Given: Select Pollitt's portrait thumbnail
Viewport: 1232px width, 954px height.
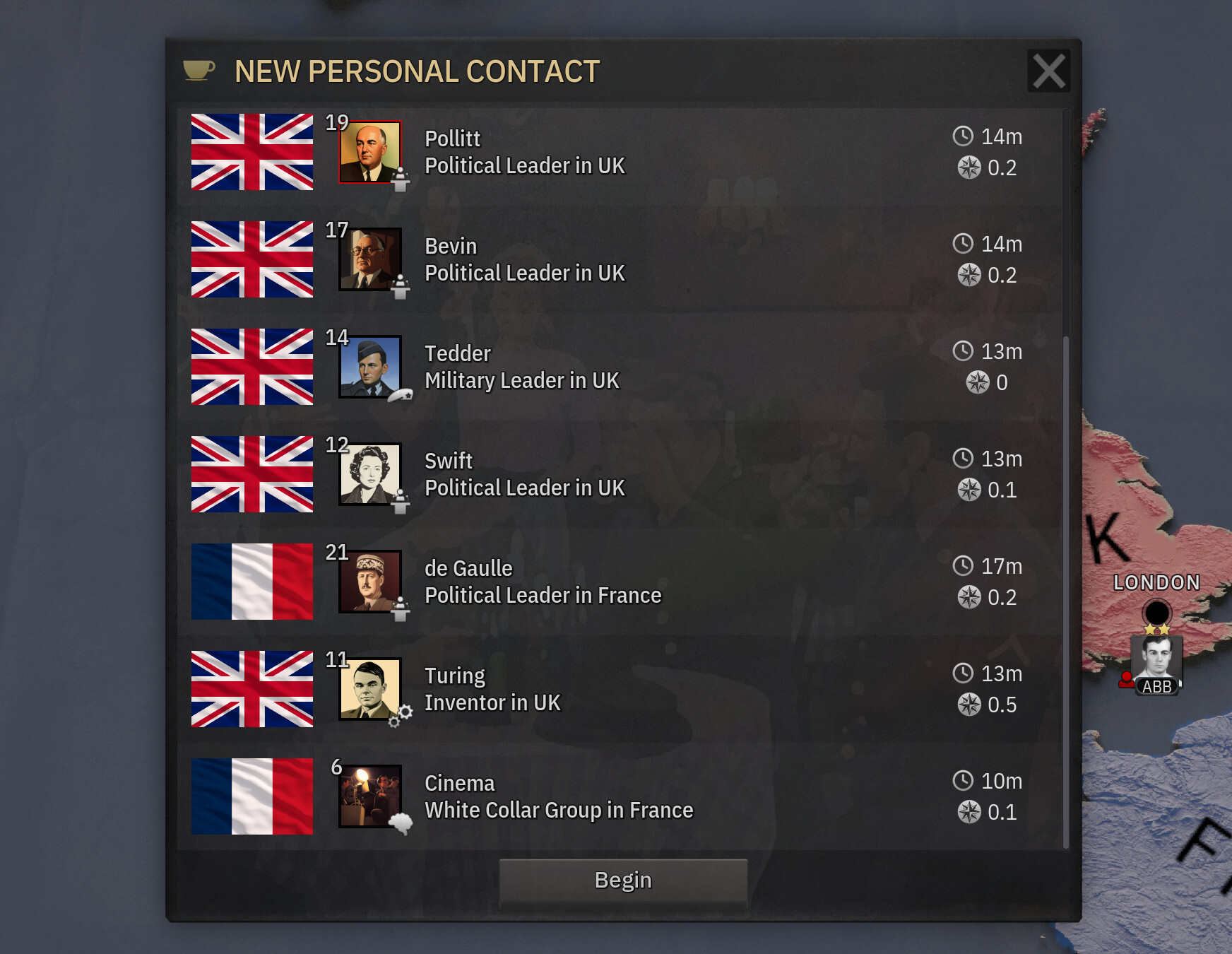Looking at the screenshot, I should coord(370,152).
